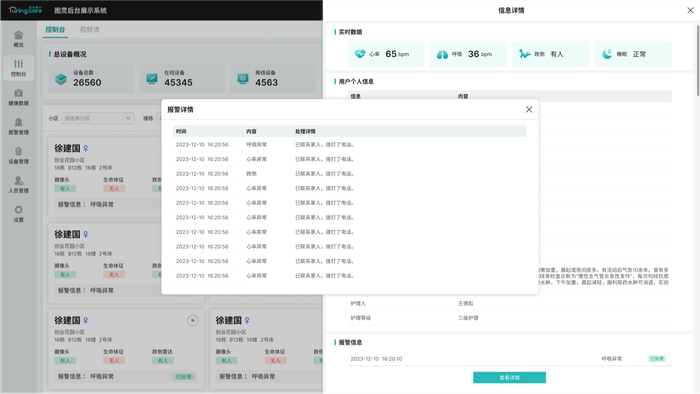
Task: Click the 睡眠 status 正常
Action: tap(639, 54)
